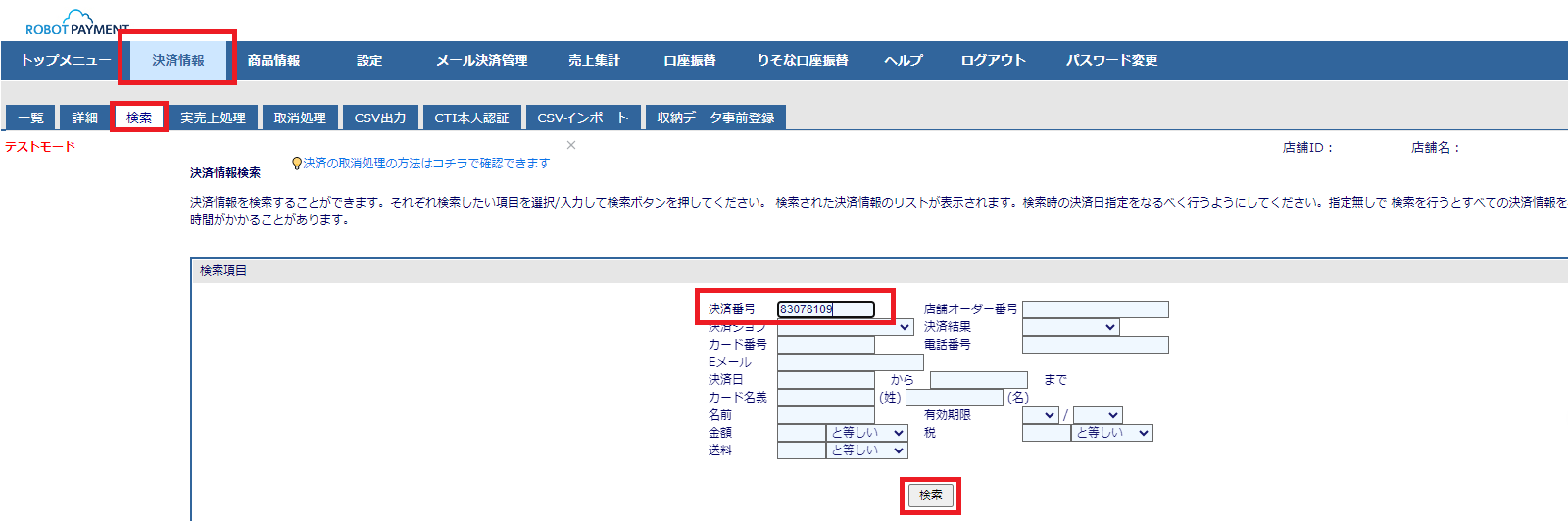Expand the 有効期限 year dropdown

[1098, 415]
